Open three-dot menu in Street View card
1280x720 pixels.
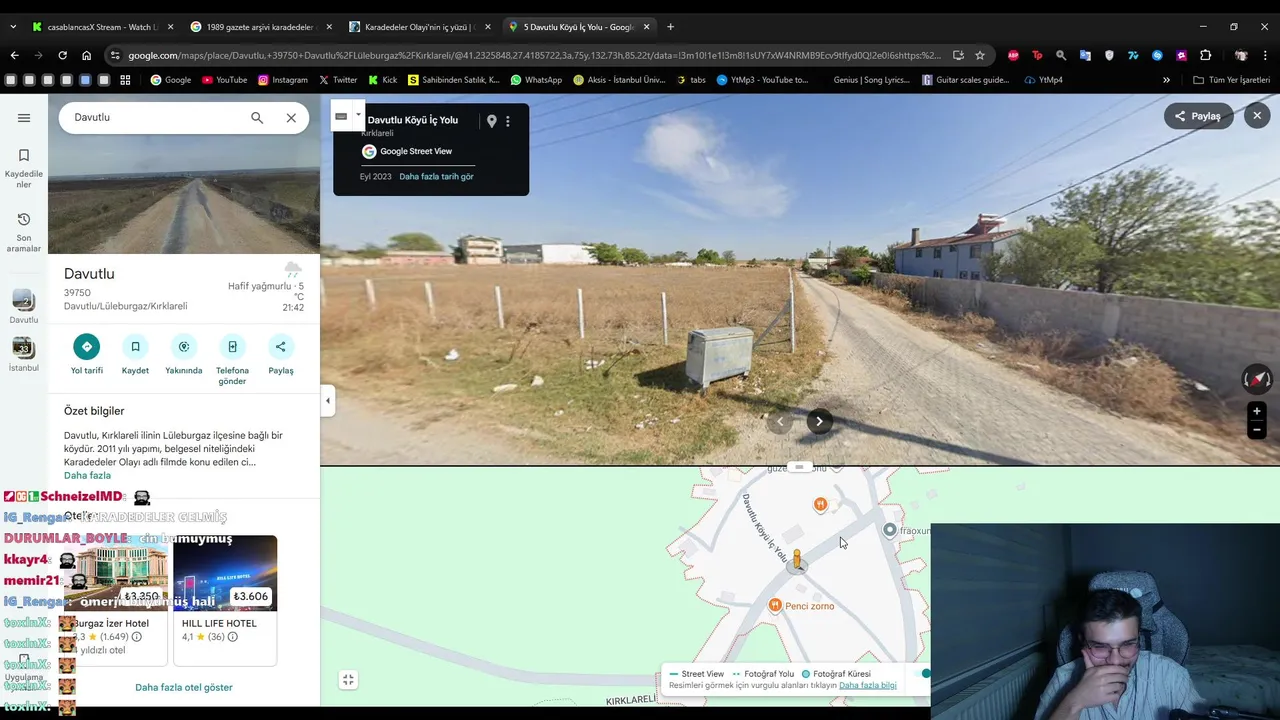tap(507, 121)
